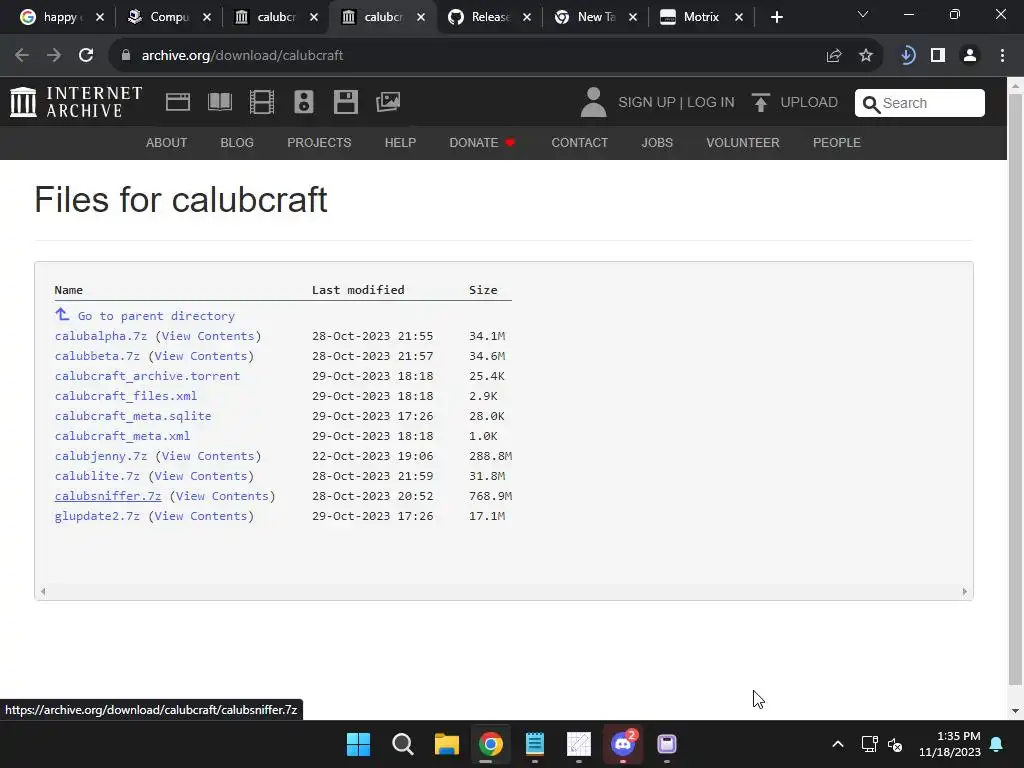Viewport: 1024px width, 768px height.
Task: Go back with browser back arrow
Action: pyautogui.click(x=22, y=56)
